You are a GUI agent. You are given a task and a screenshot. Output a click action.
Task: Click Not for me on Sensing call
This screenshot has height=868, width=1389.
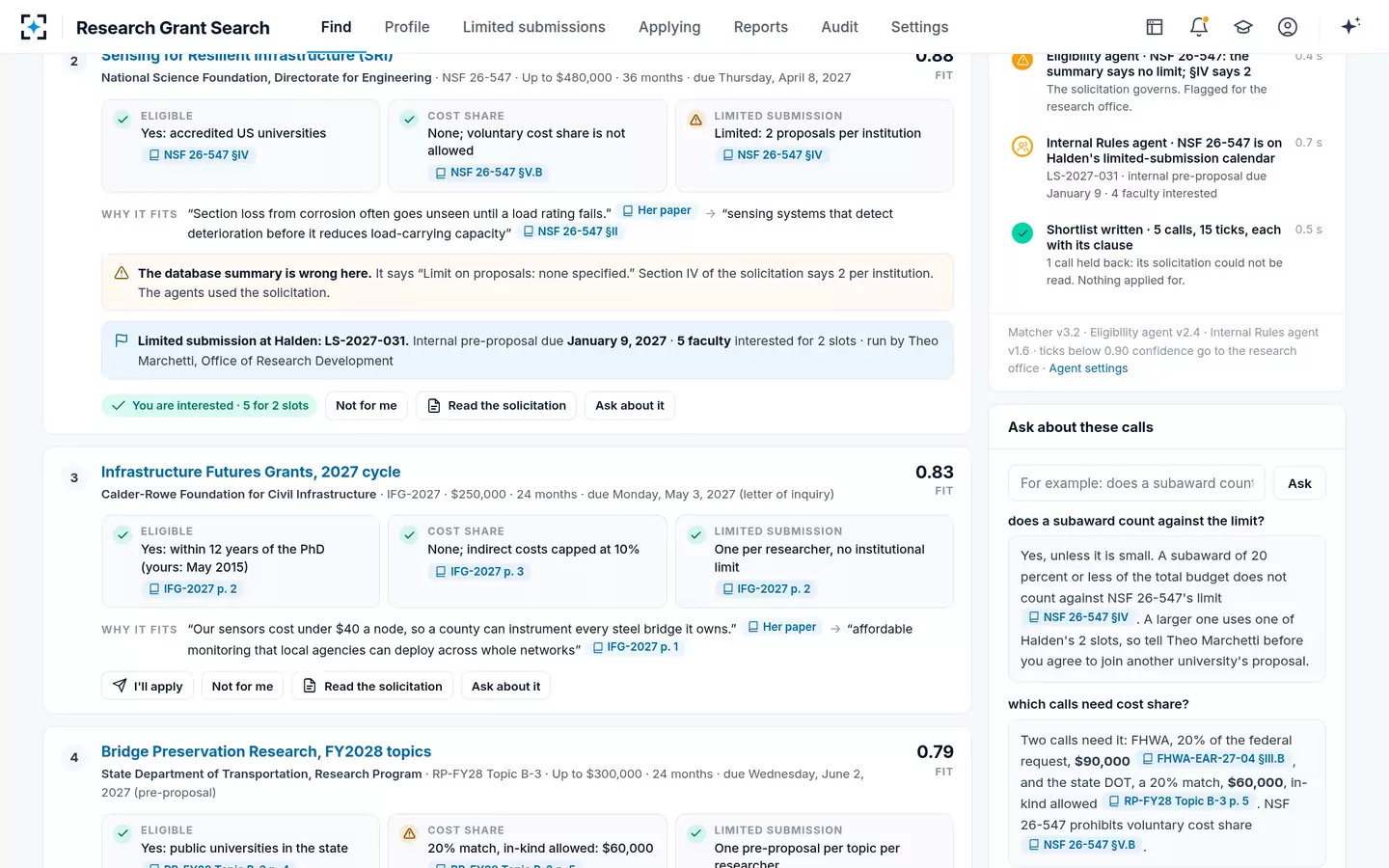point(367,405)
